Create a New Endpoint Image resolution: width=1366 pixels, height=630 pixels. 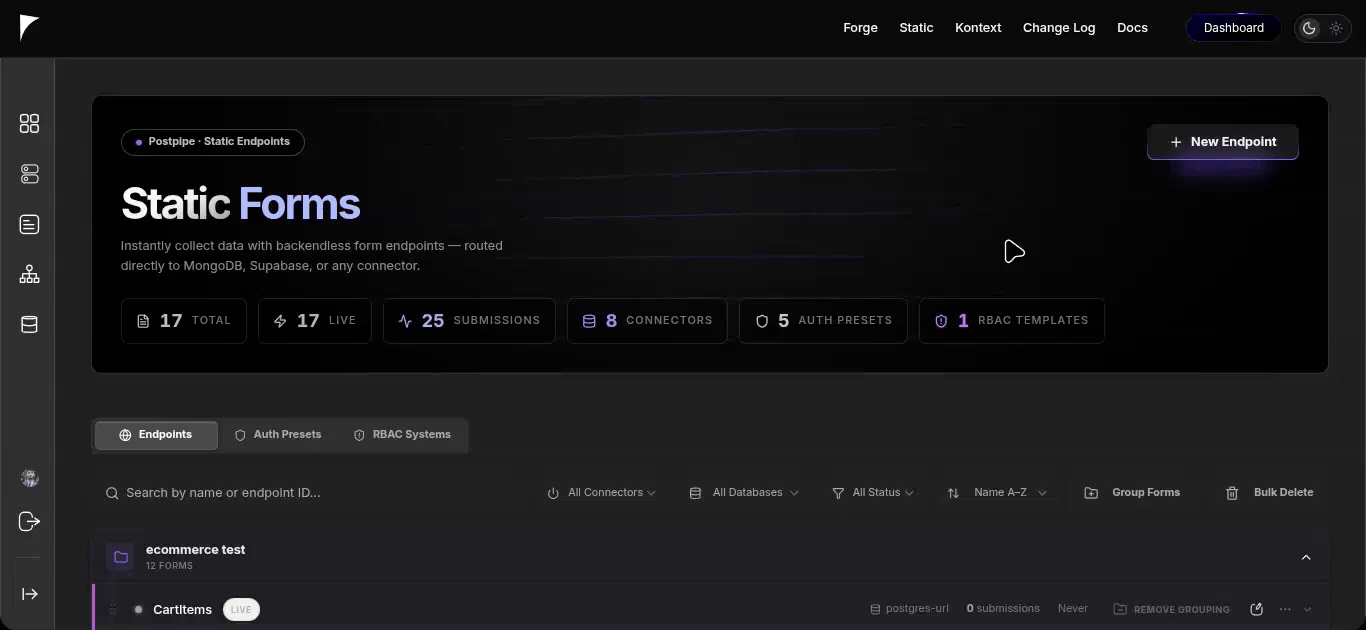tap(1222, 142)
